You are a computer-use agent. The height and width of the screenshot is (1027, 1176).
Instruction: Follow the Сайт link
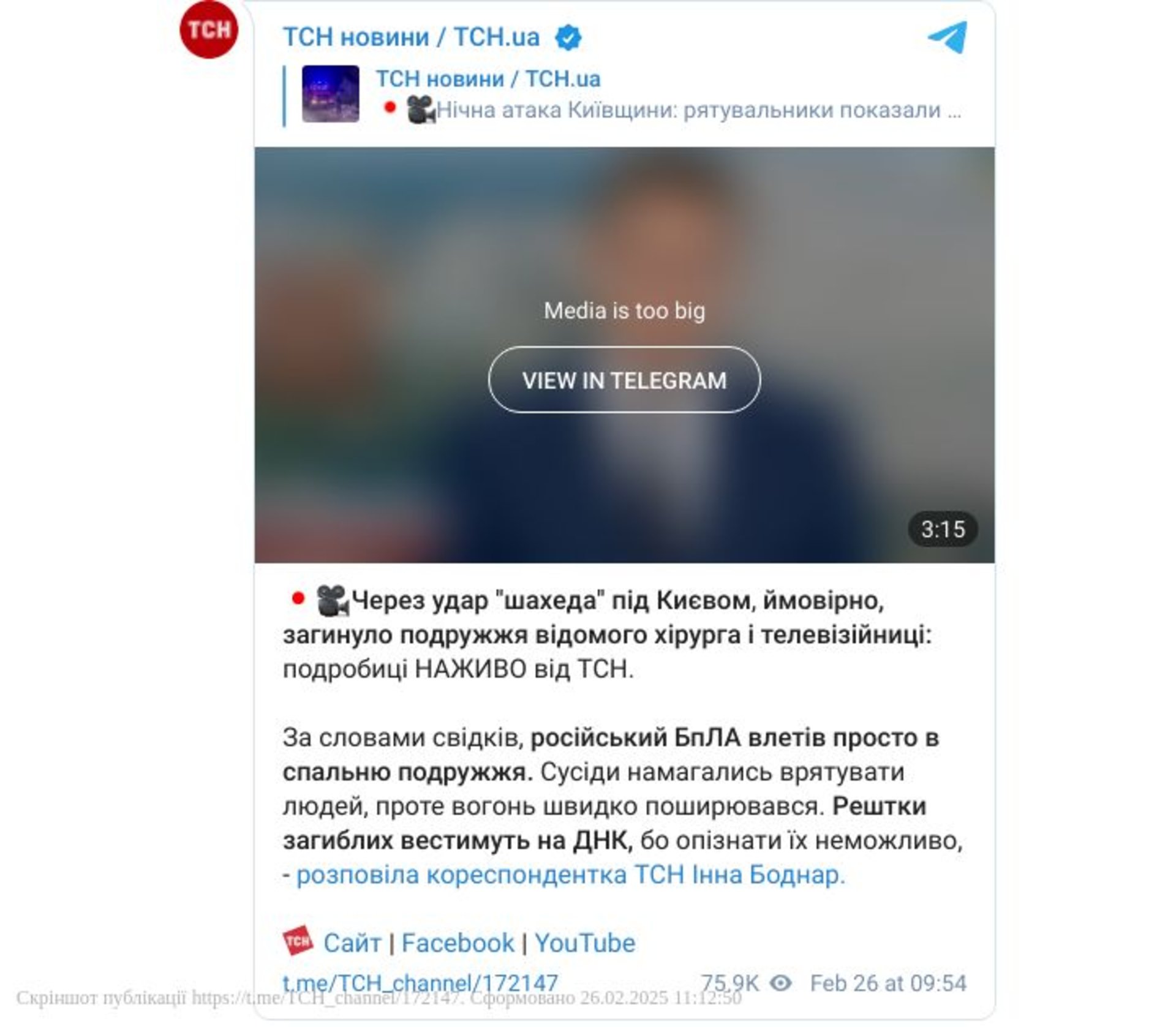(x=352, y=942)
